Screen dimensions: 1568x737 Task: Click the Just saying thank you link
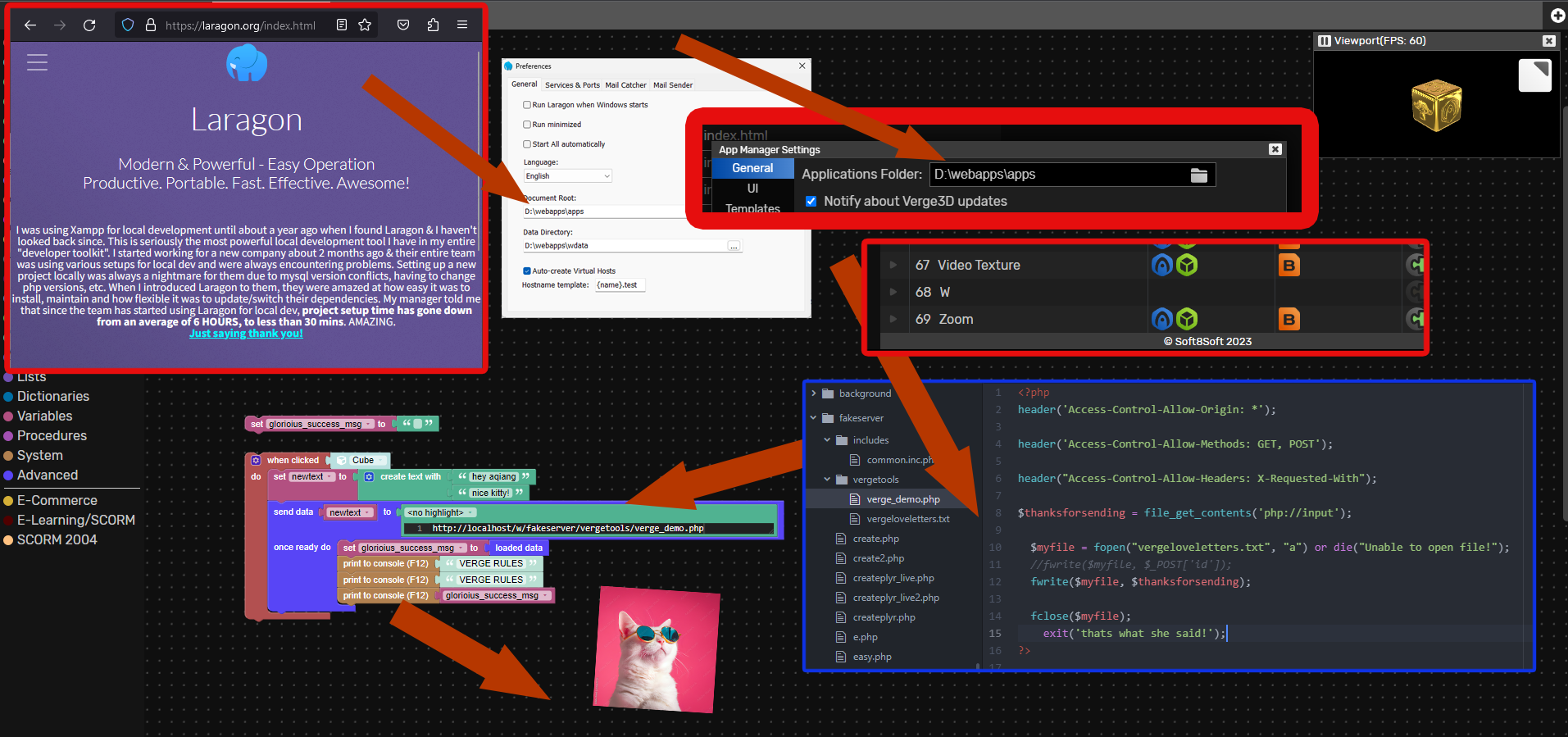coord(246,334)
